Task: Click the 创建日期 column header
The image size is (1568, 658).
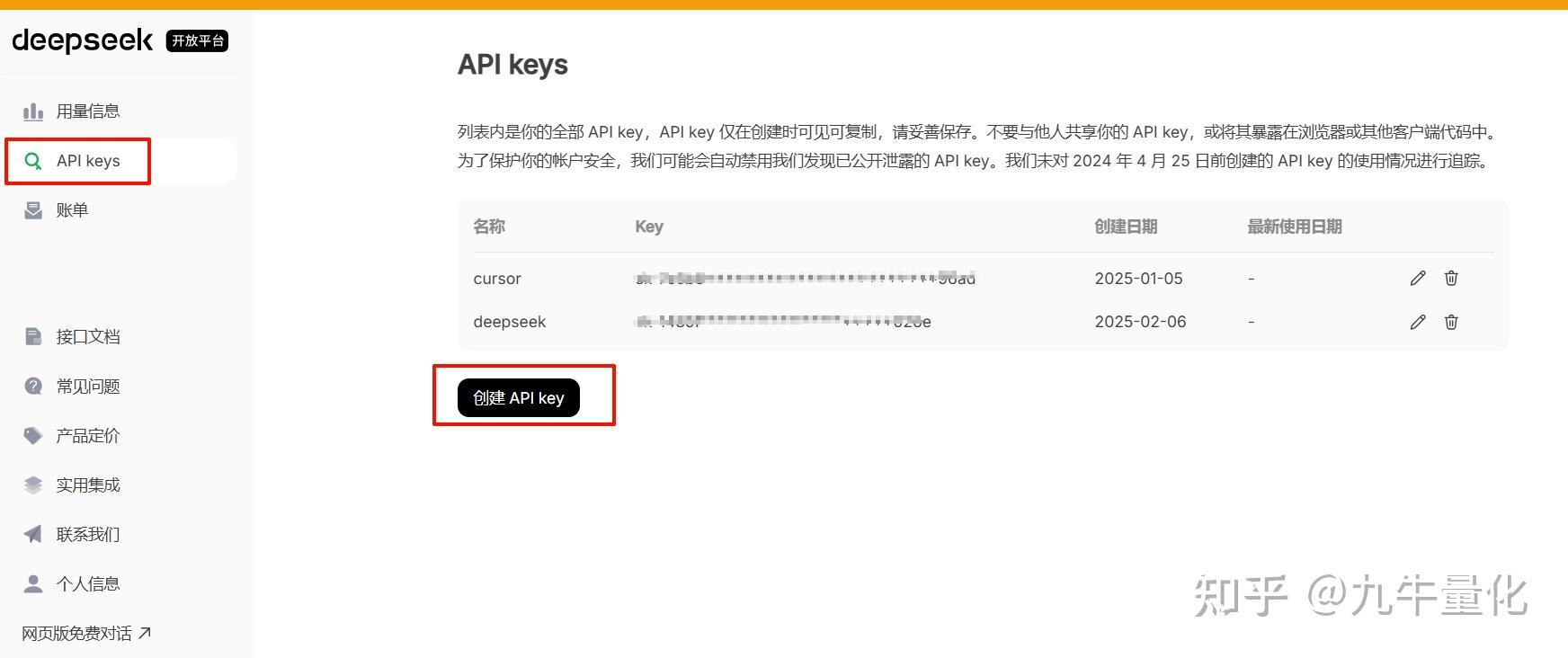Action: (1126, 227)
